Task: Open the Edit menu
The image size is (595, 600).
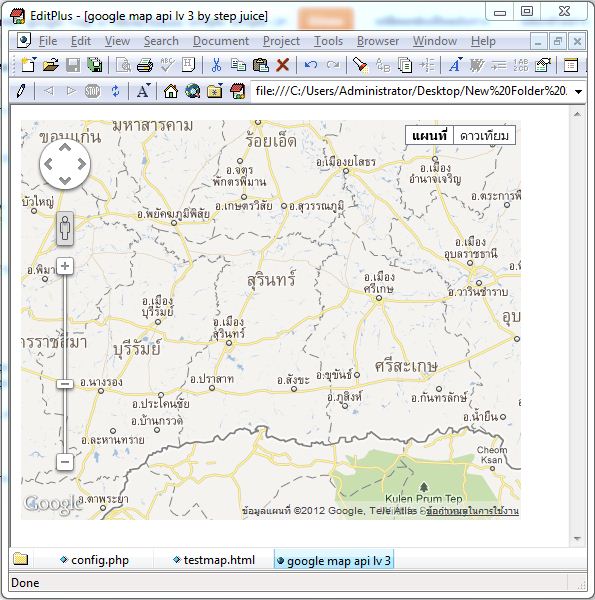Action: click(81, 41)
